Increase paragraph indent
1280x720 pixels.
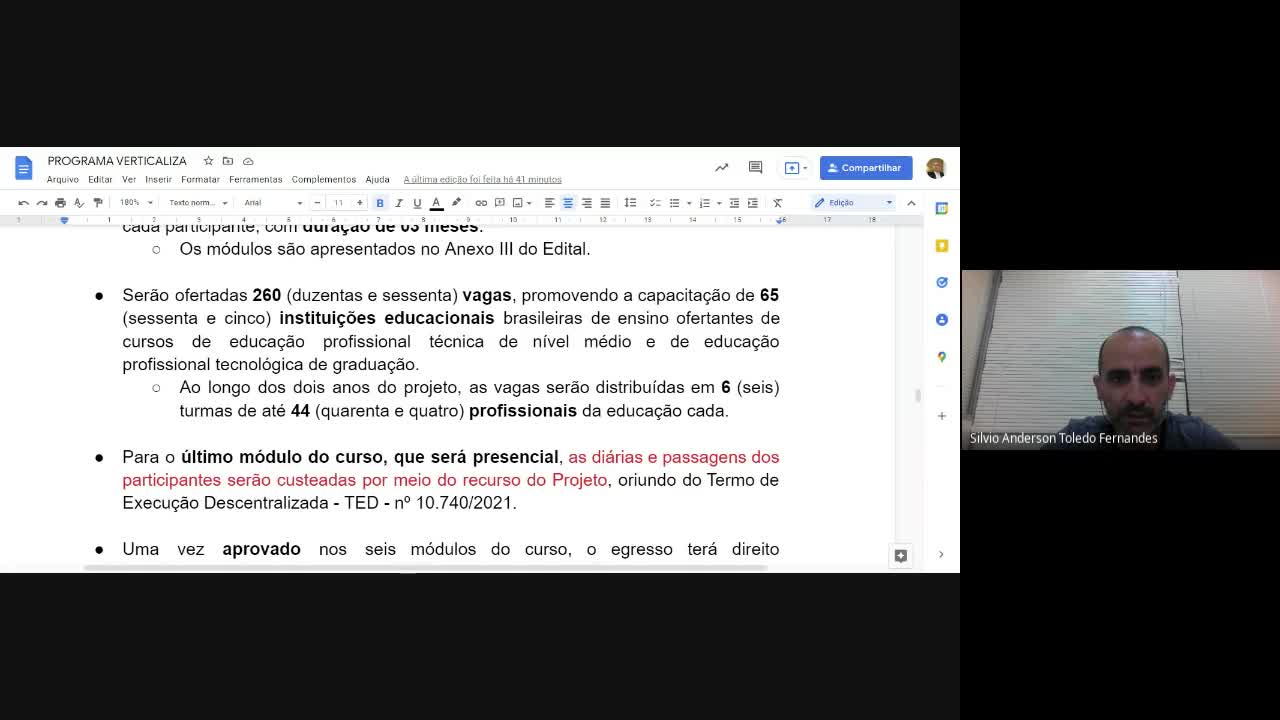(753, 203)
